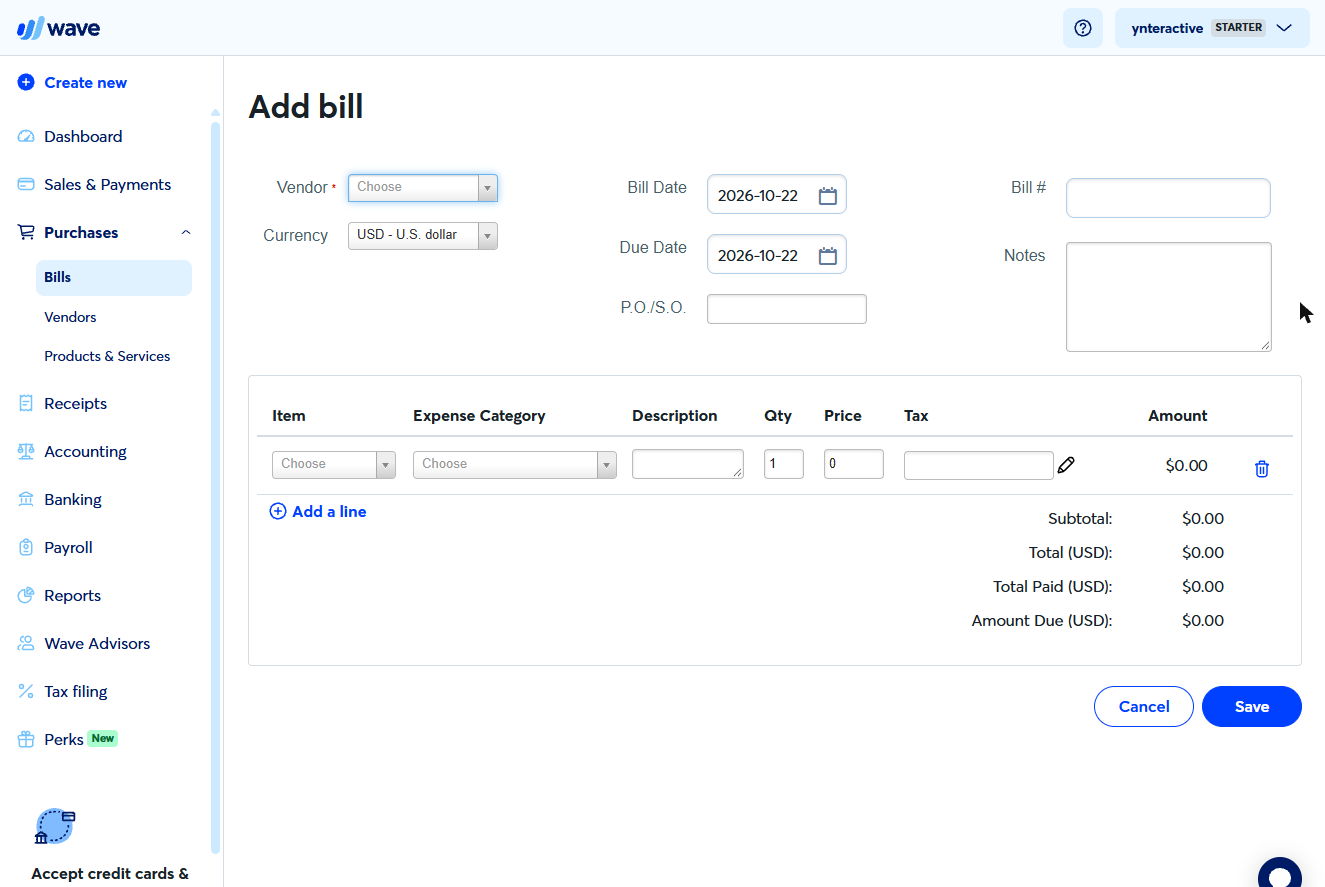The image size is (1325, 887).
Task: Click the Wave Advisors people icon
Action: [26, 644]
